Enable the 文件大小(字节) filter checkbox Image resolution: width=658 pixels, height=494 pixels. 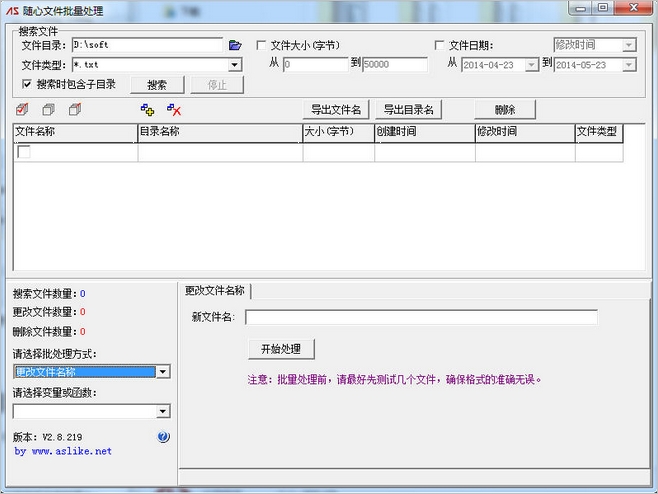point(261,45)
